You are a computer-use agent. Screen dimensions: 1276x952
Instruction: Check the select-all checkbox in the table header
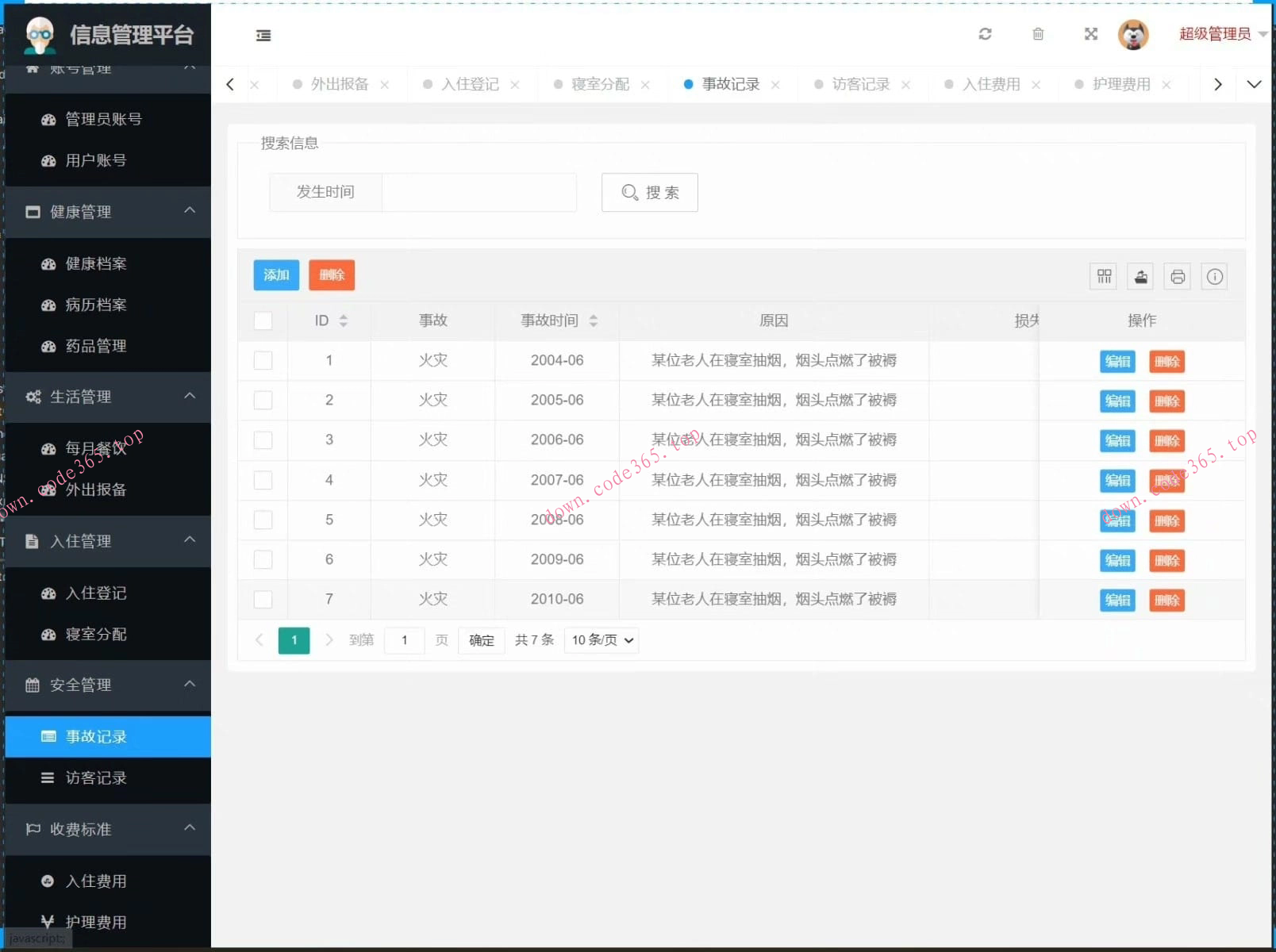[263, 321]
